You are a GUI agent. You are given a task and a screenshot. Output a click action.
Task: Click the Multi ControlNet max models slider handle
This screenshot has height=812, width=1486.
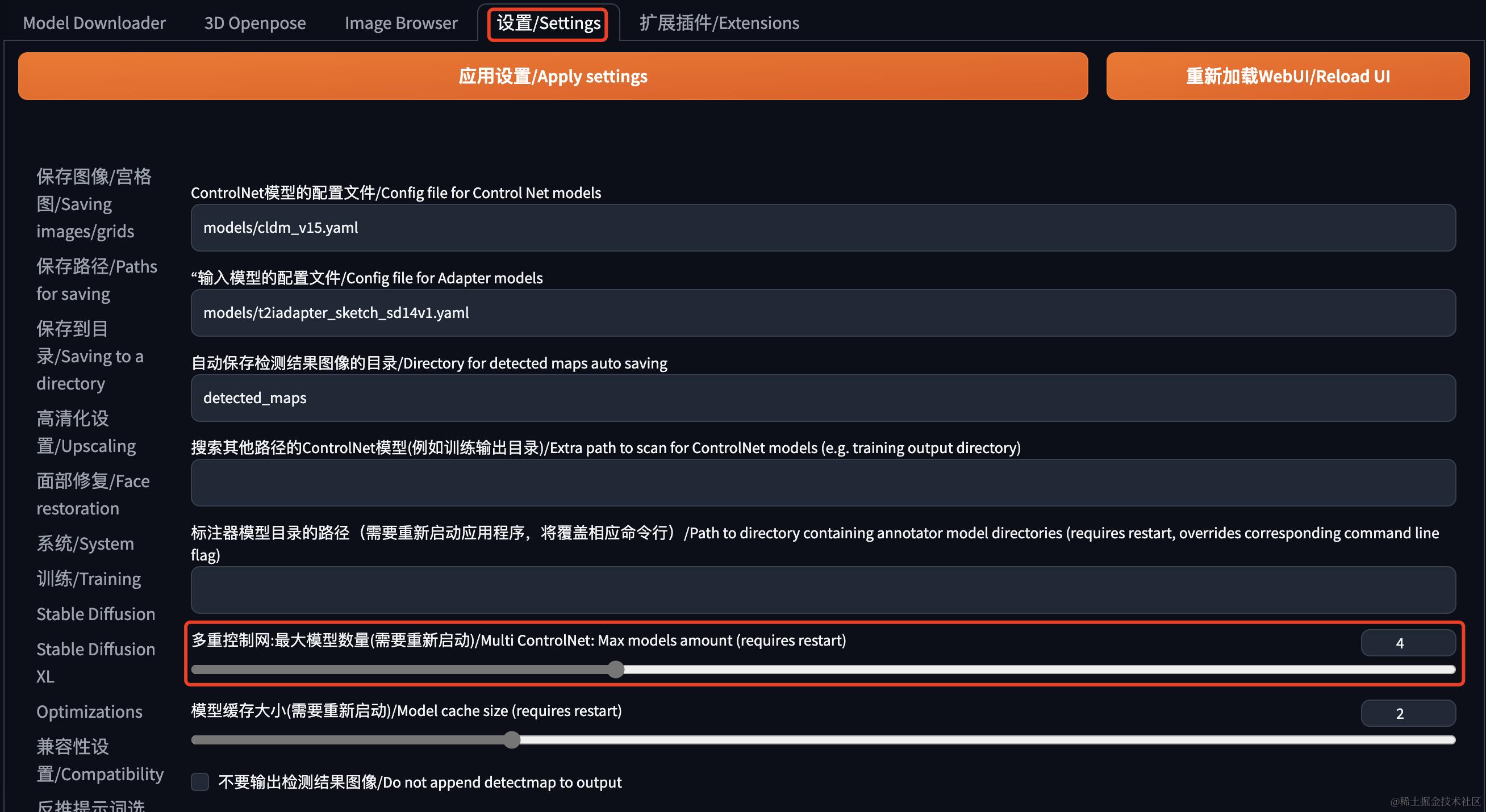[x=616, y=669]
